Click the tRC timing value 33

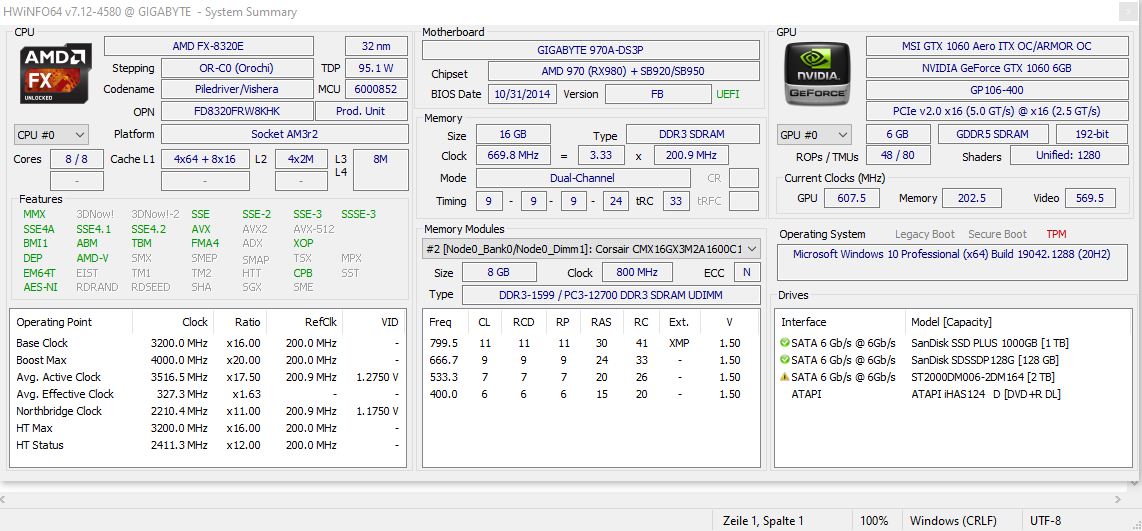(676, 200)
